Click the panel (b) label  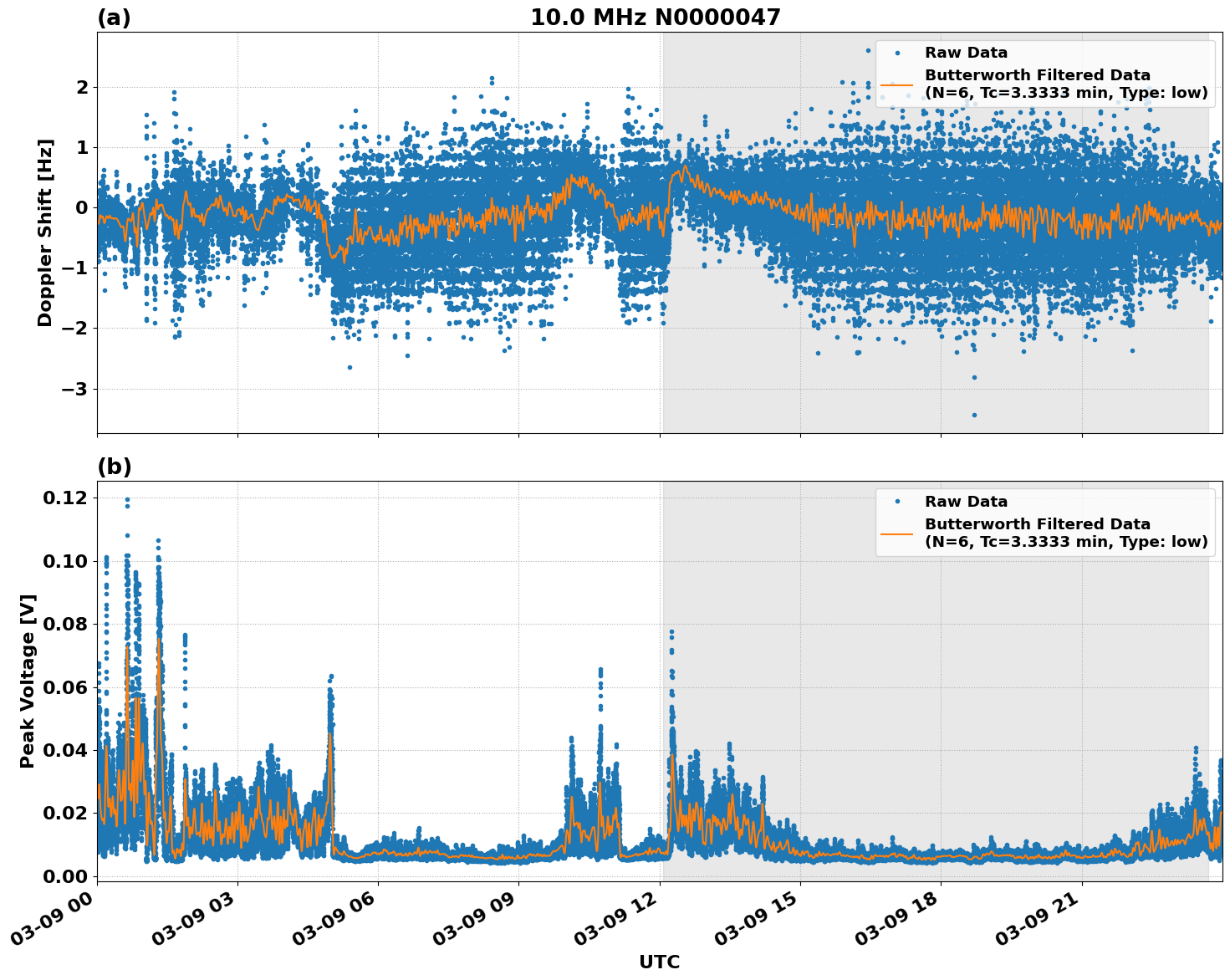pos(115,466)
